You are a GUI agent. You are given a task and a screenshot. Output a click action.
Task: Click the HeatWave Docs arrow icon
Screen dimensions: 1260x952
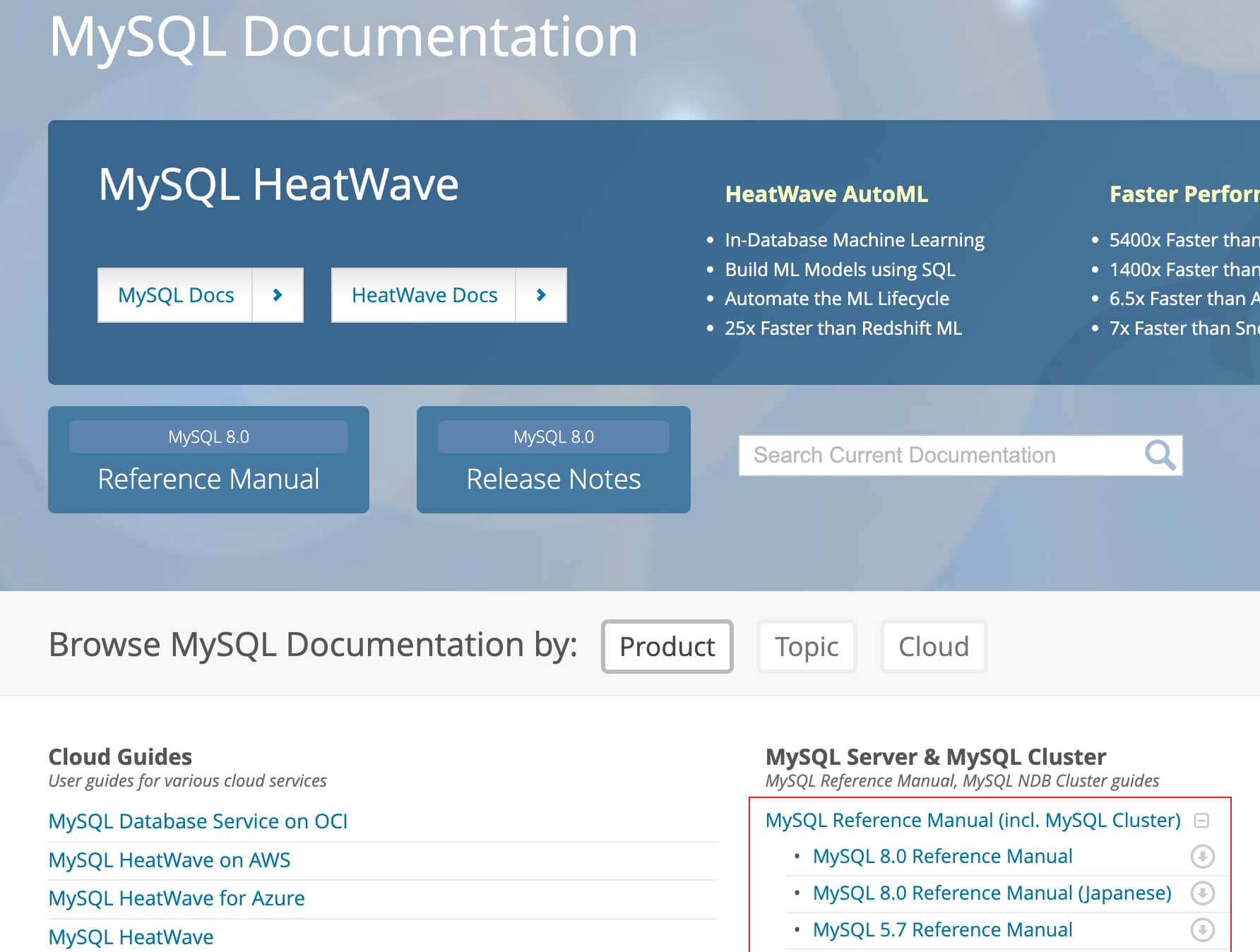pyautogui.click(x=541, y=295)
